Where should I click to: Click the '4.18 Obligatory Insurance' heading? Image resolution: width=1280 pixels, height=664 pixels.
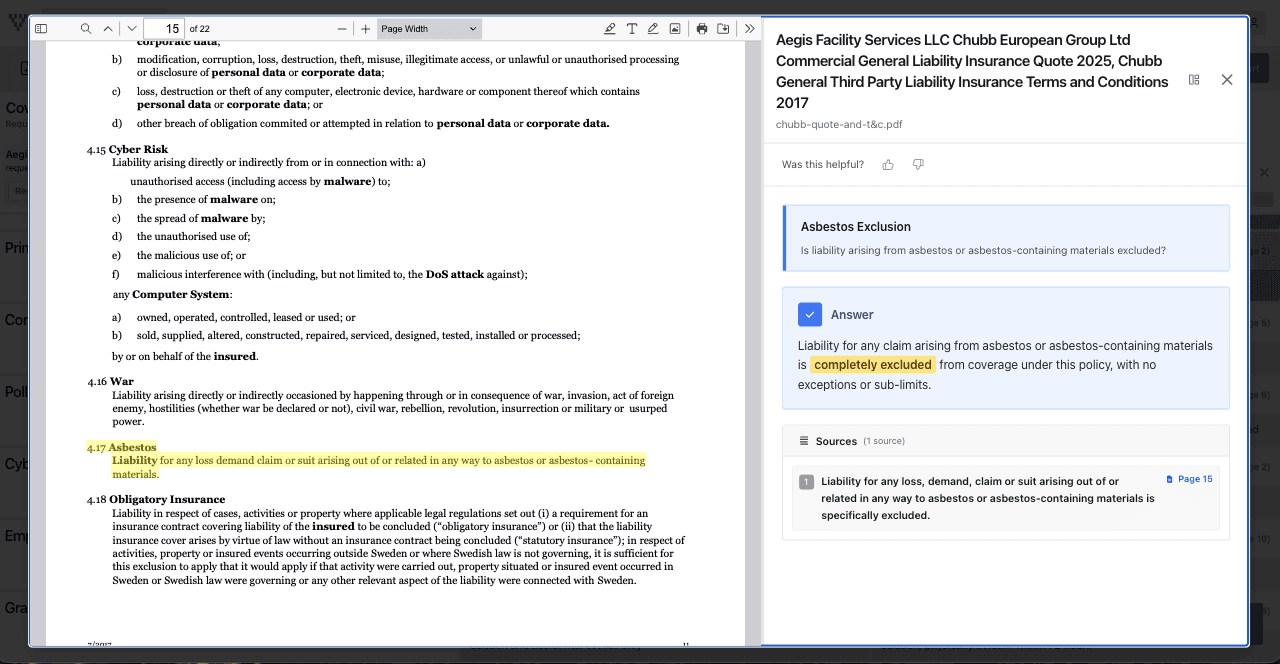[x=156, y=499]
